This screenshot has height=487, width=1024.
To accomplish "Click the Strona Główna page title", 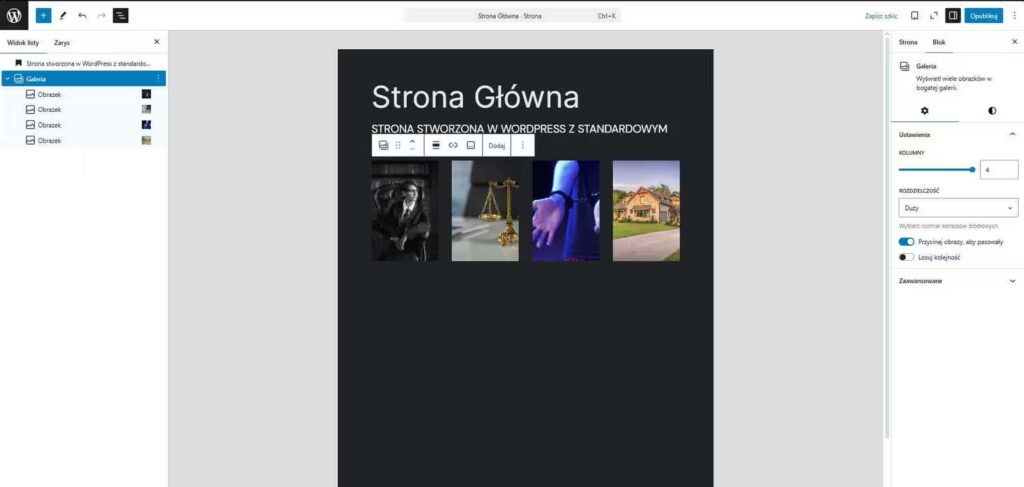I will click(475, 97).
